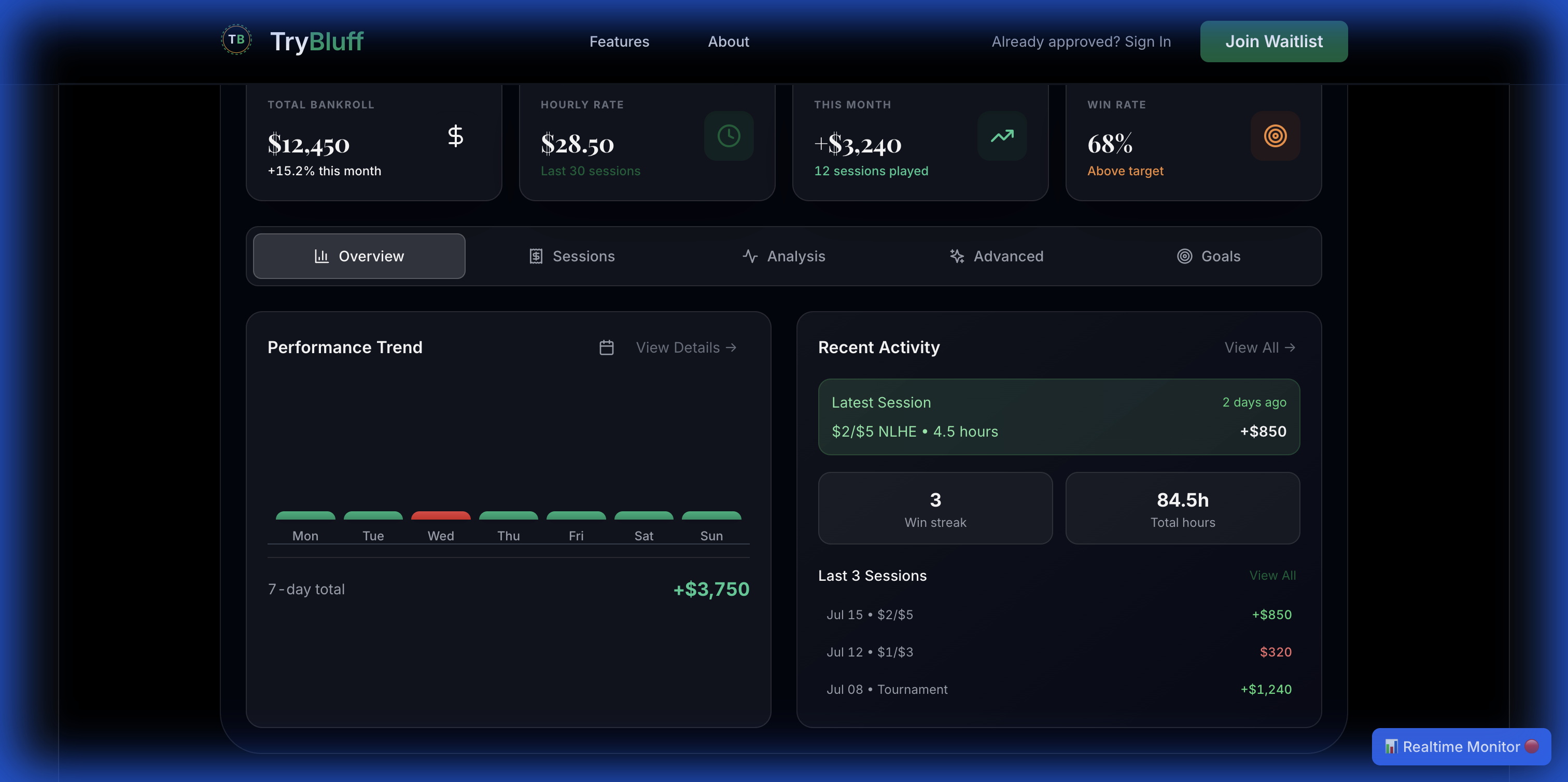This screenshot has width=1568, height=782.
Task: Click the calendar icon in Performance Trend
Action: pyautogui.click(x=606, y=347)
